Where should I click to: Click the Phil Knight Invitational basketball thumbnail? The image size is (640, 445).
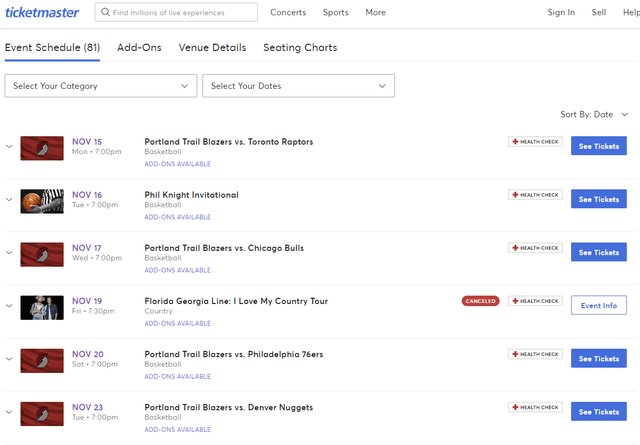(42, 201)
